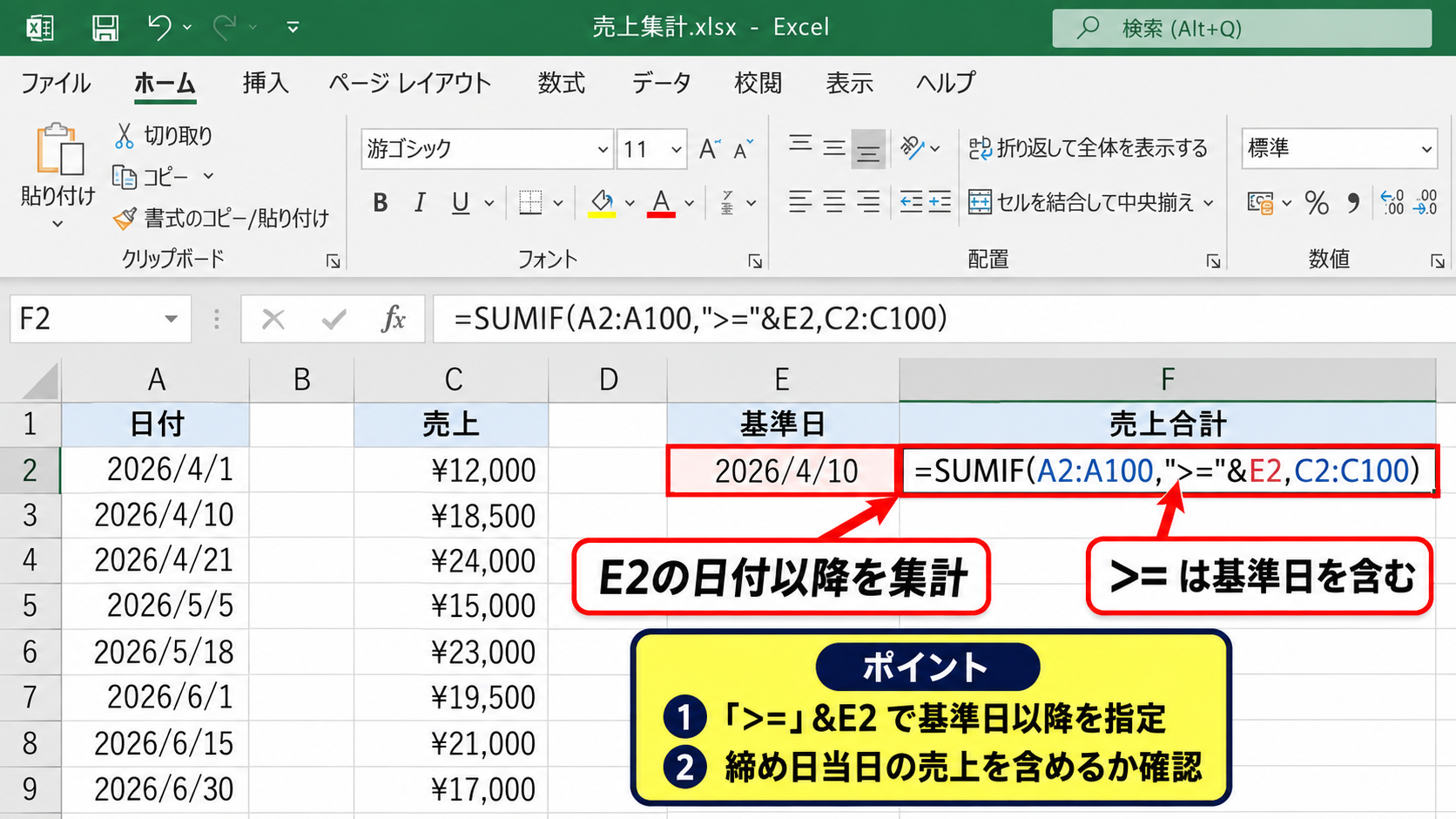The height and width of the screenshot is (819, 1456).
Task: Toggle wrap text (折り返して全体を表示する)
Action: pyautogui.click(x=1089, y=149)
